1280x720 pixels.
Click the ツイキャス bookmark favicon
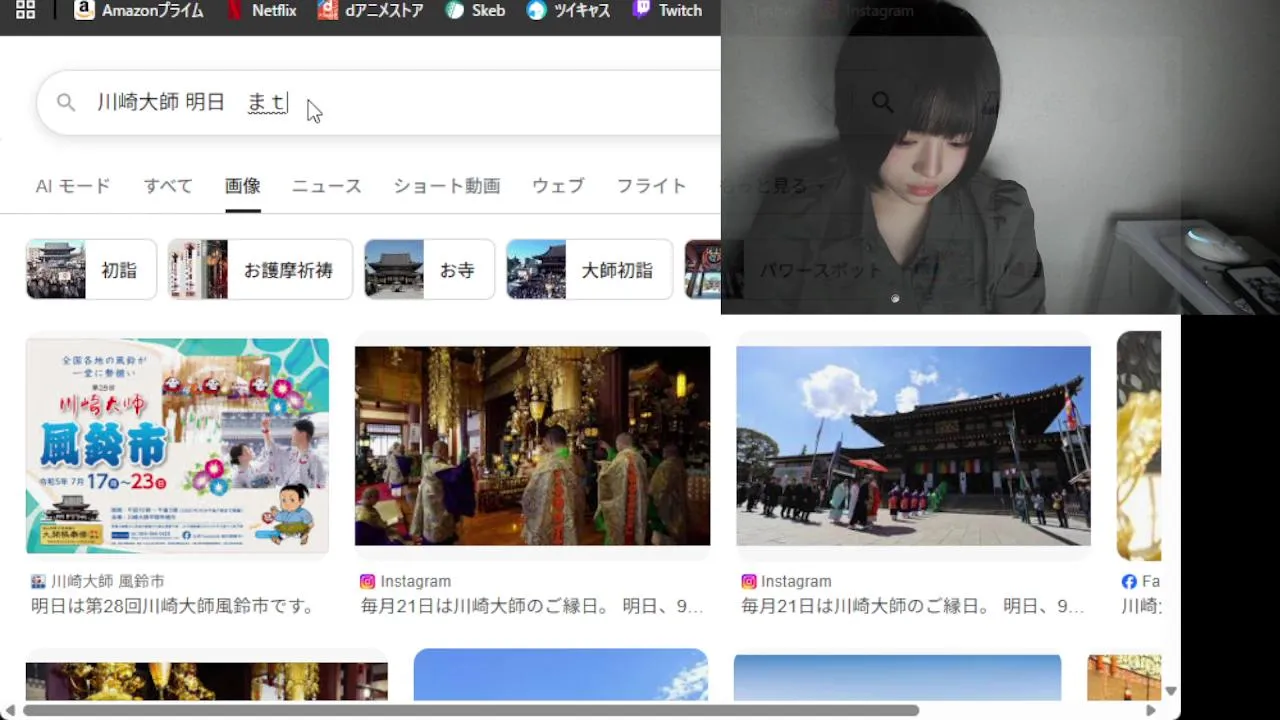(x=537, y=10)
